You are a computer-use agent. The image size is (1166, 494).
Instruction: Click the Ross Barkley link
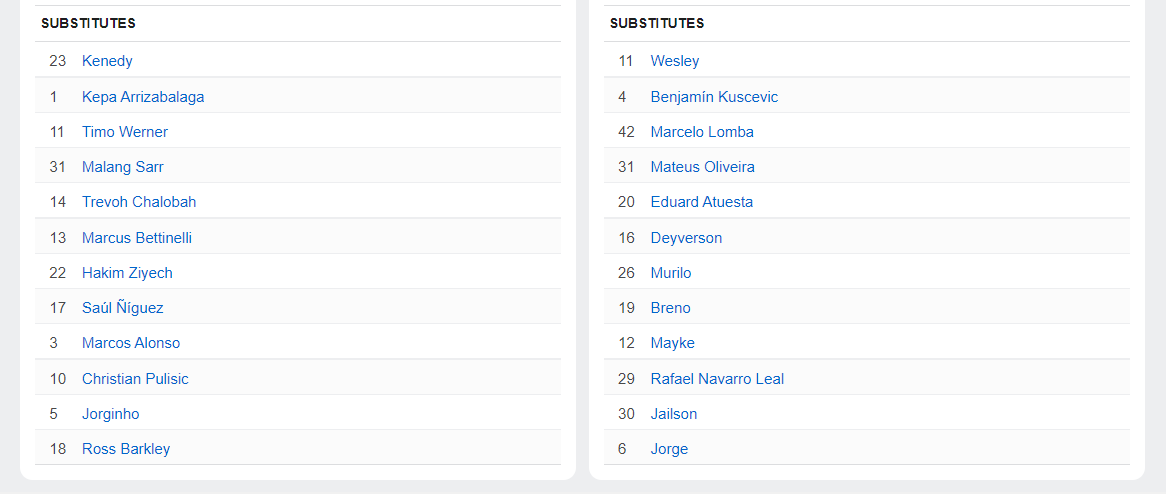pyautogui.click(x=126, y=449)
